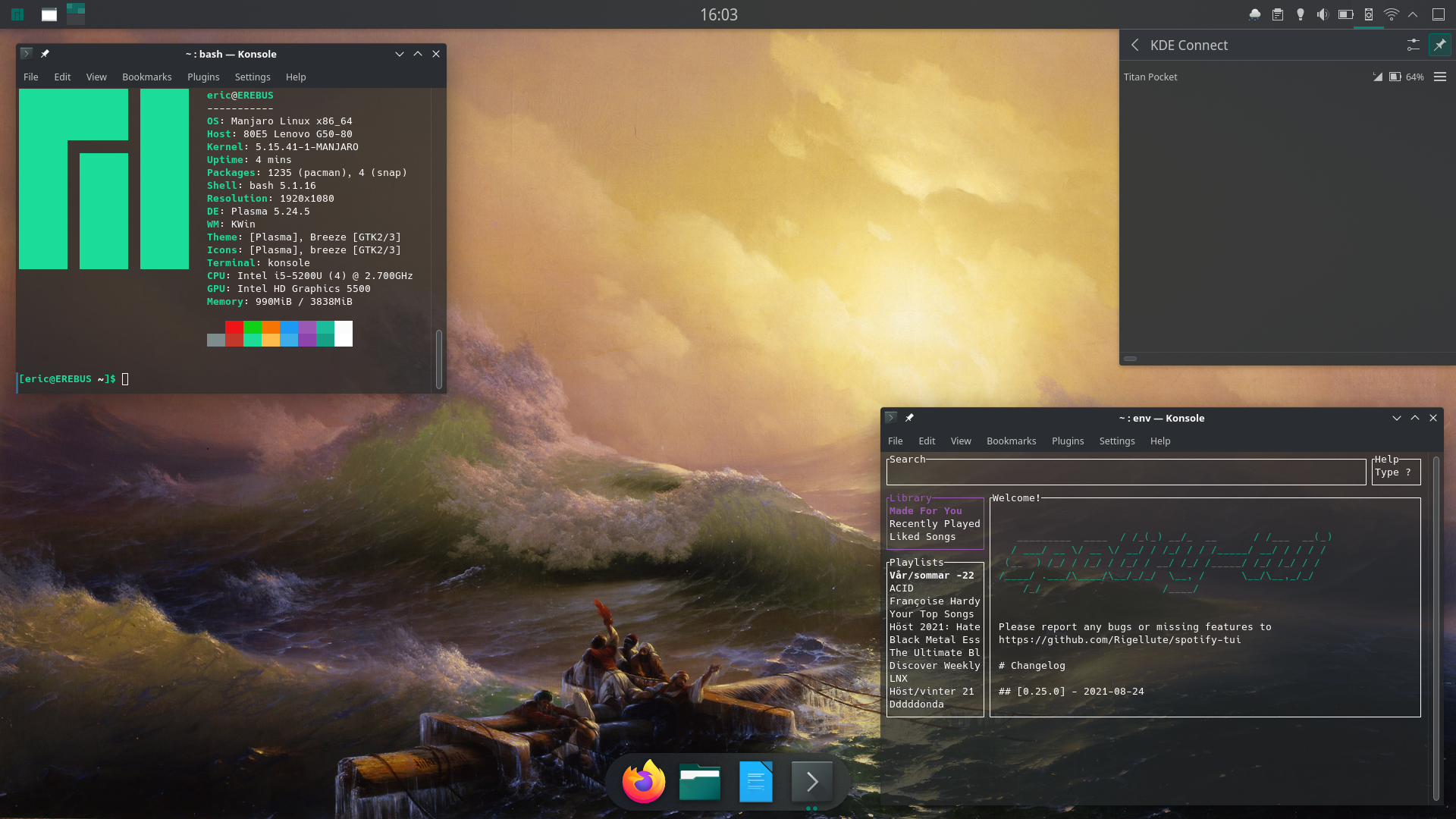Image resolution: width=1456 pixels, height=819 pixels.
Task: Click the Titan Pocket signal strength icon
Action: (1377, 77)
